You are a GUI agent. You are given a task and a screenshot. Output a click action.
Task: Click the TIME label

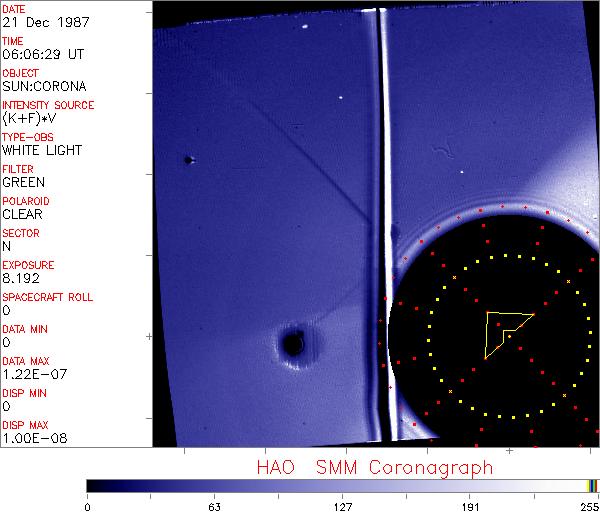click(x=13, y=41)
